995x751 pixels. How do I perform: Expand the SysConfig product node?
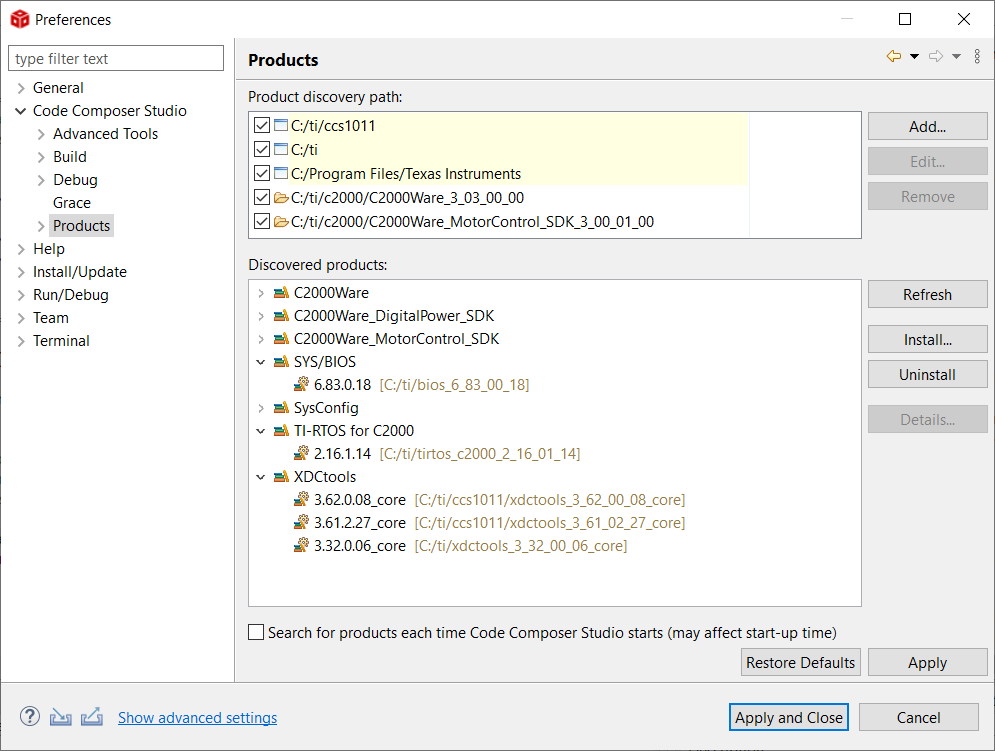261,408
